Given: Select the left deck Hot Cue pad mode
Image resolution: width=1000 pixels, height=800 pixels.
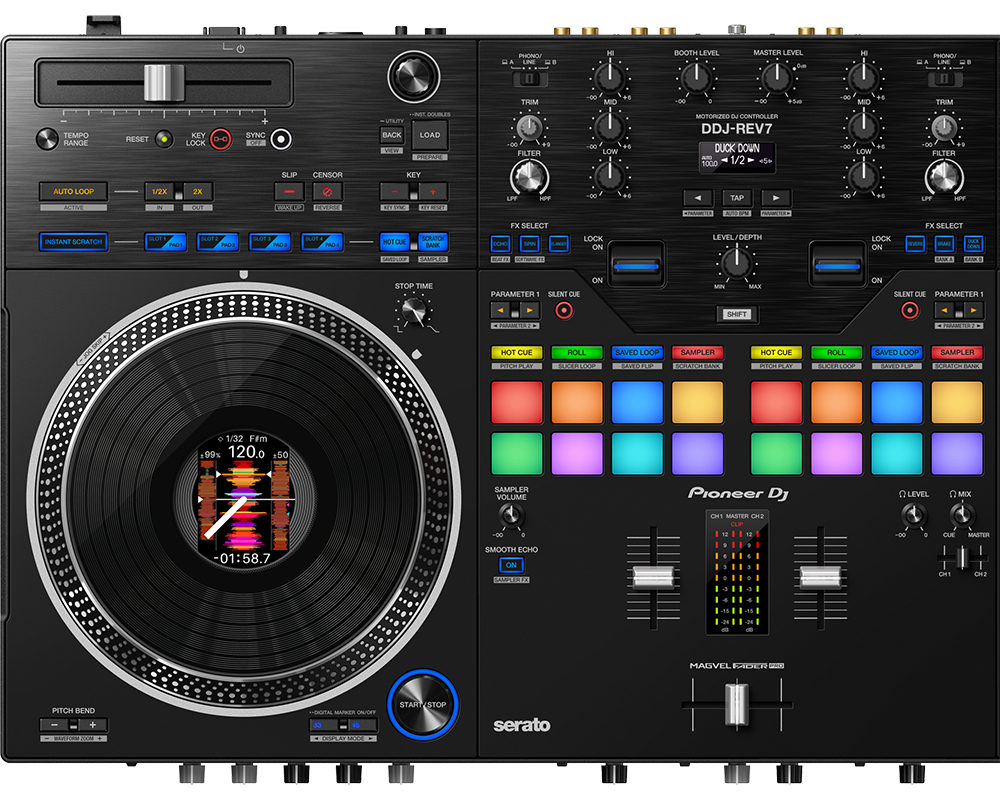Looking at the screenshot, I should point(516,352).
